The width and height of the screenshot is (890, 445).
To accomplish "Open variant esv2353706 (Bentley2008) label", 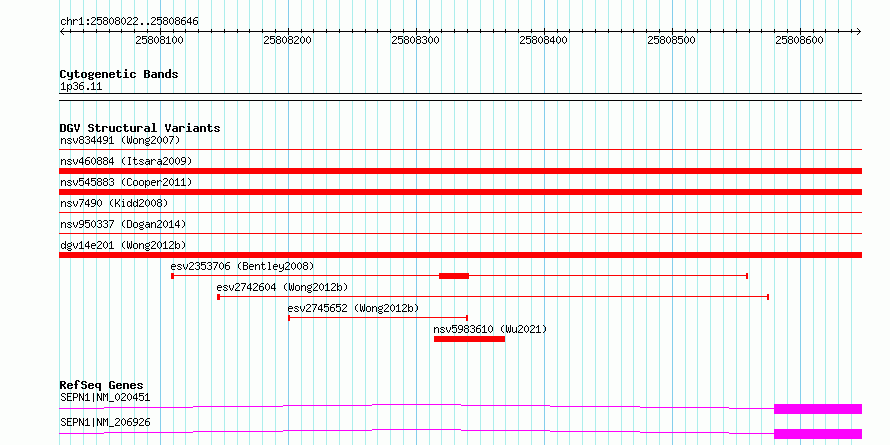I will [242, 266].
